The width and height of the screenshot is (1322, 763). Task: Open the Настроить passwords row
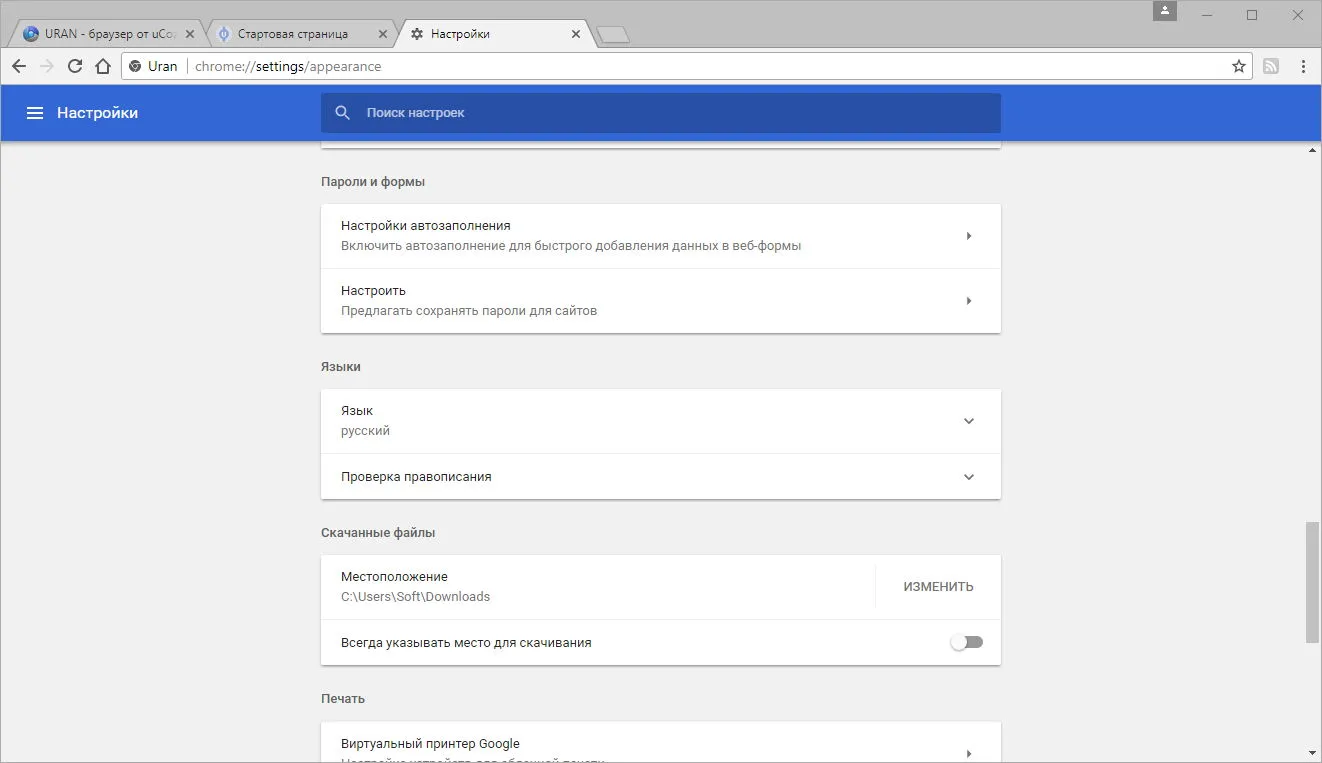point(661,301)
